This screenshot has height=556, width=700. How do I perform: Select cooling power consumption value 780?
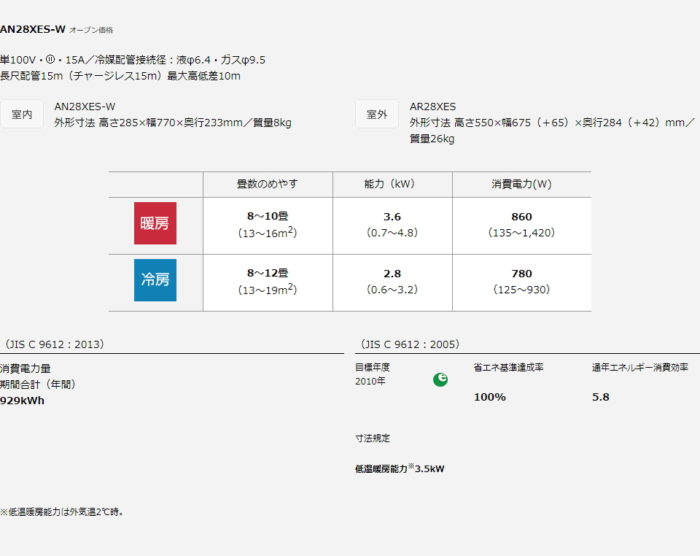521,273
